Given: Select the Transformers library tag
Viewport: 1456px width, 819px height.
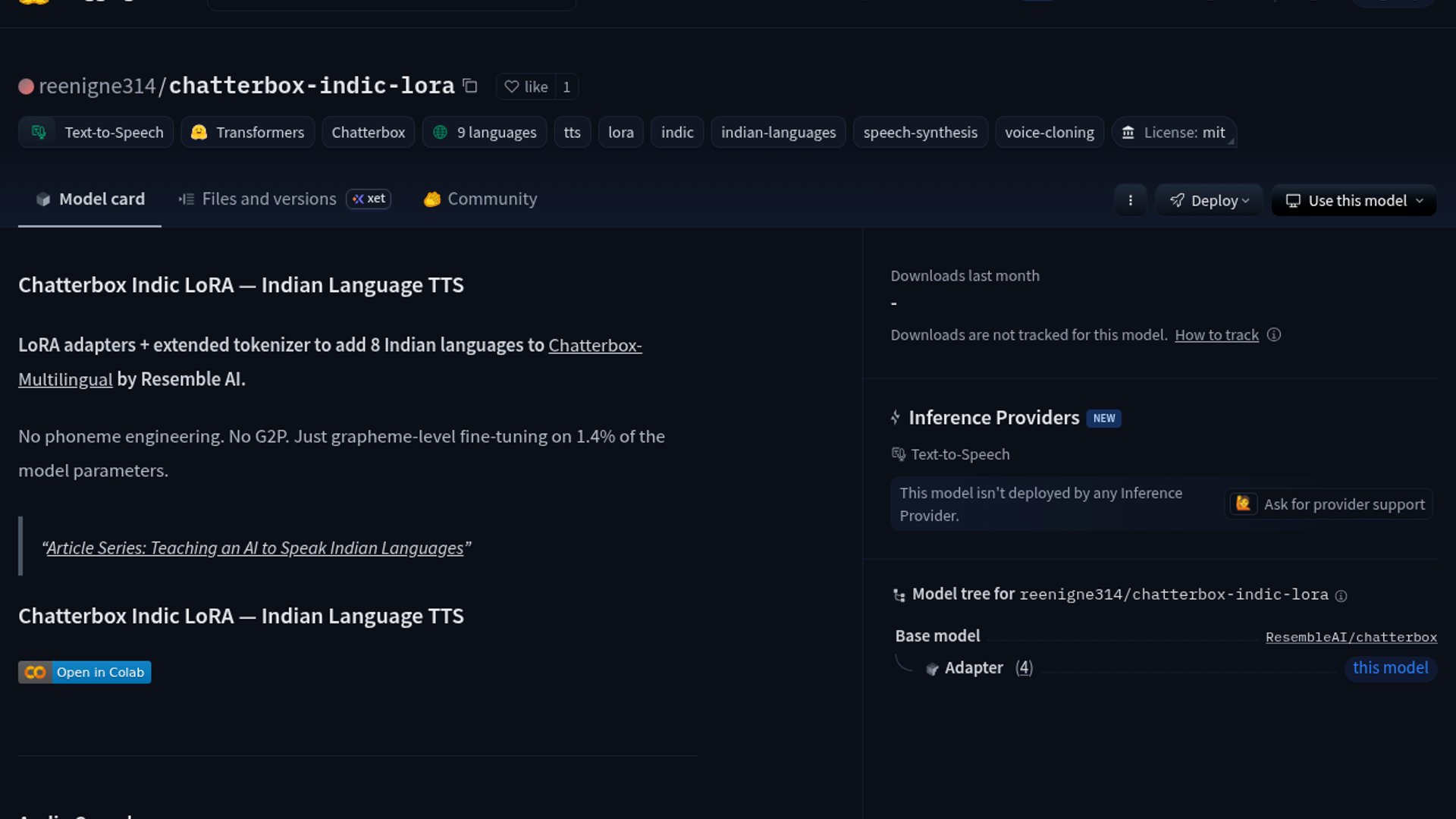Looking at the screenshot, I should (x=248, y=132).
